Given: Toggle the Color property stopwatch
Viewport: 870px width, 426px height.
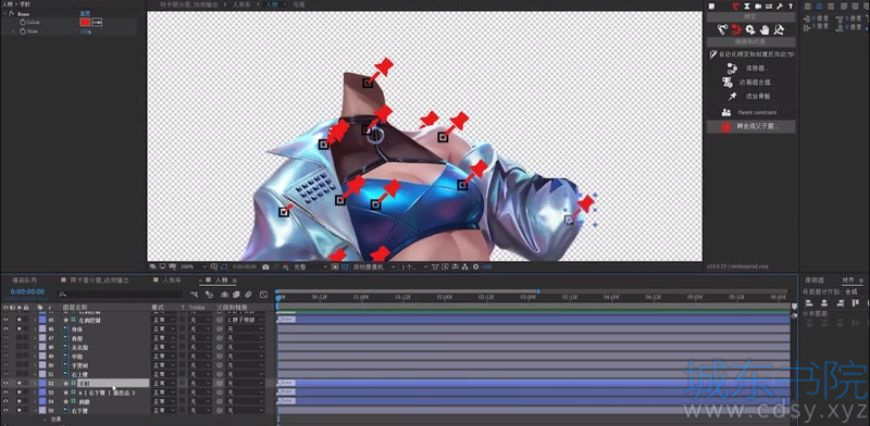Looking at the screenshot, I should (x=23, y=22).
